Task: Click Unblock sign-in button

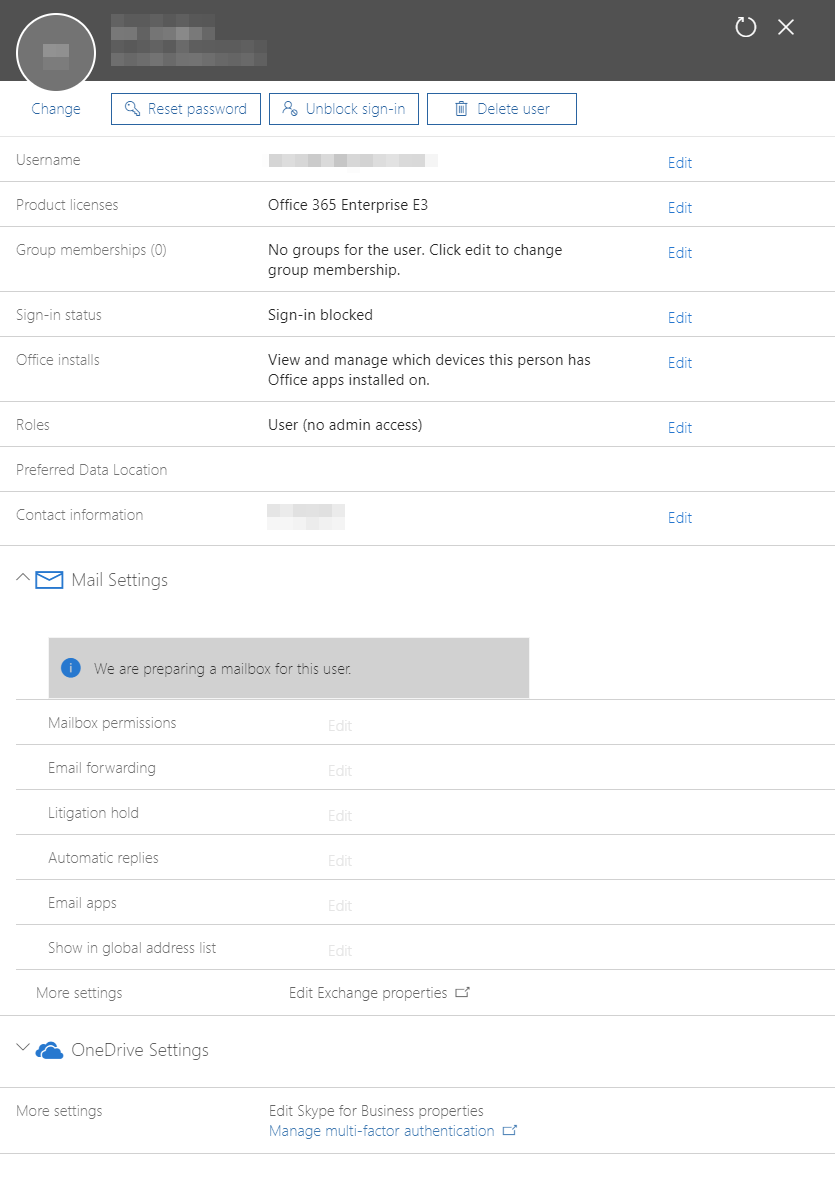Action: (344, 109)
